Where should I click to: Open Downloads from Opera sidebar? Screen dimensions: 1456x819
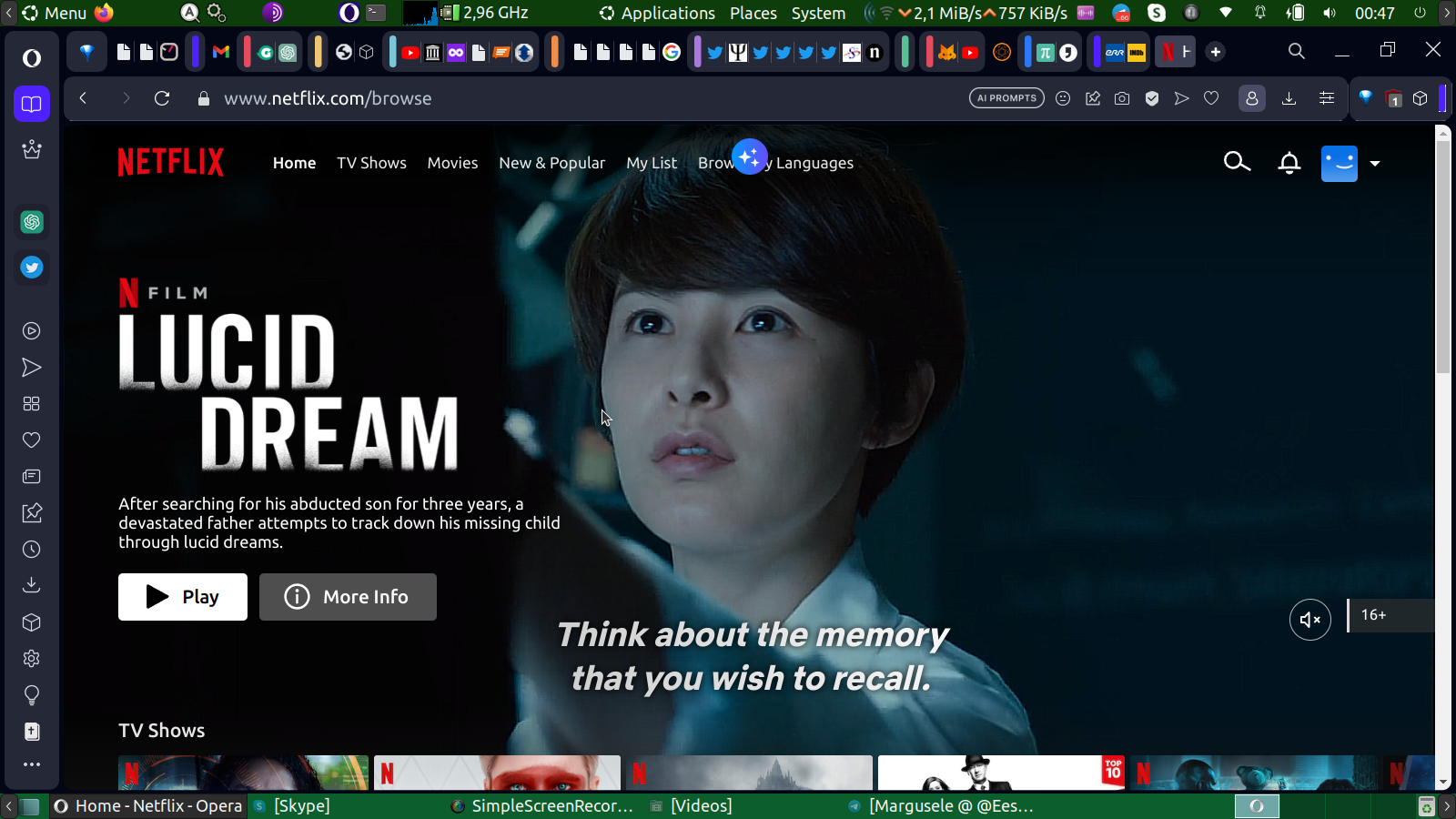pos(32,585)
